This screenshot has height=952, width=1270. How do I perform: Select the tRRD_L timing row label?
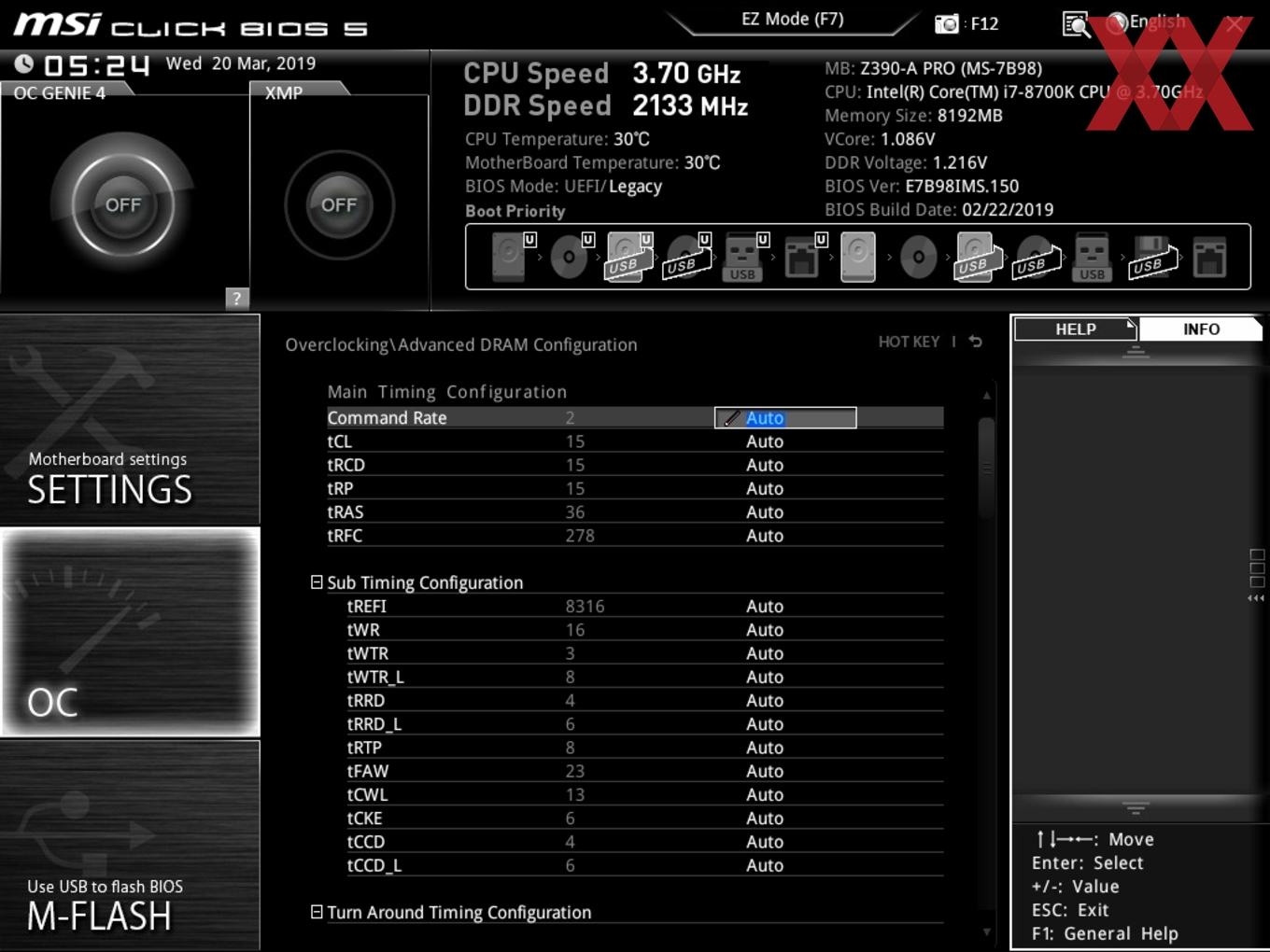click(374, 724)
